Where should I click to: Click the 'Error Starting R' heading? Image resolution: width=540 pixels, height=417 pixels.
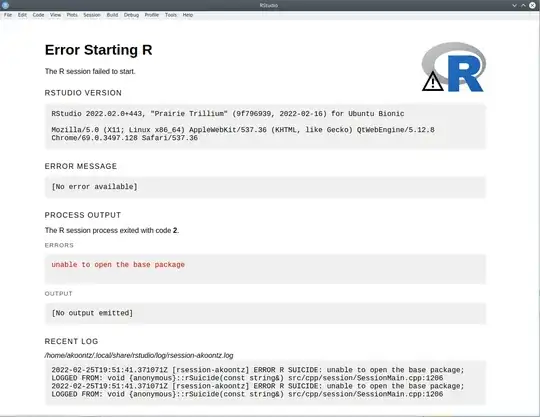(x=98, y=50)
